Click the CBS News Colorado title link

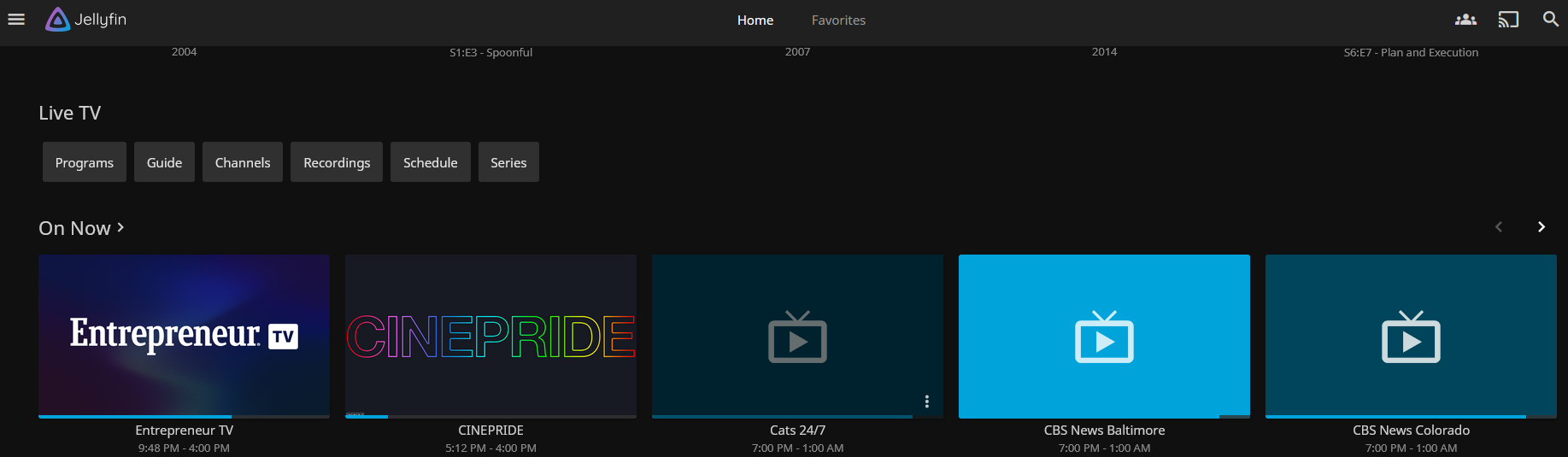coord(1411,431)
